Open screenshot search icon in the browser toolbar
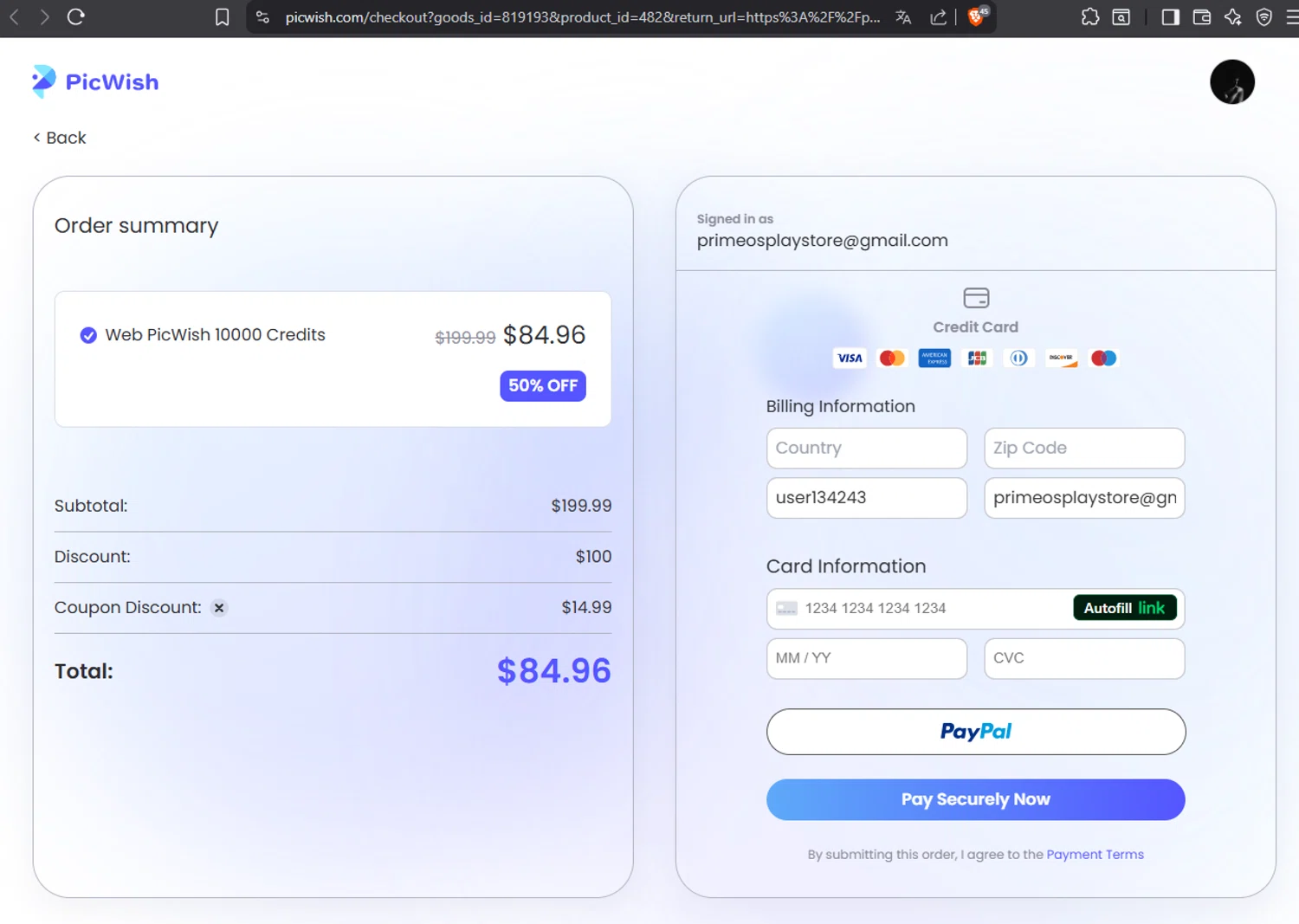Screen dimensions: 1299x924 click(1121, 17)
